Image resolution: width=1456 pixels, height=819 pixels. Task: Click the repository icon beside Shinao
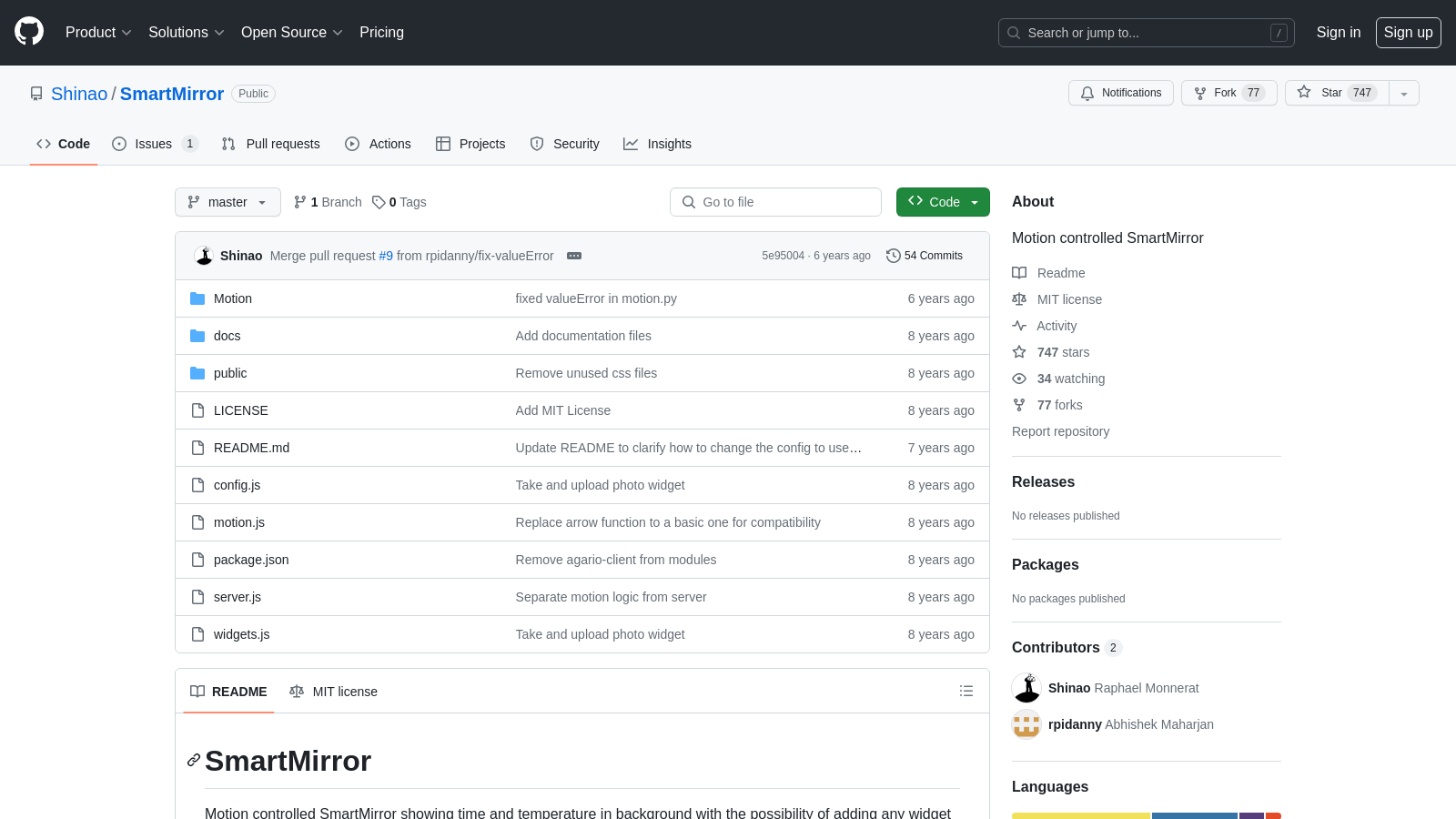click(x=36, y=94)
